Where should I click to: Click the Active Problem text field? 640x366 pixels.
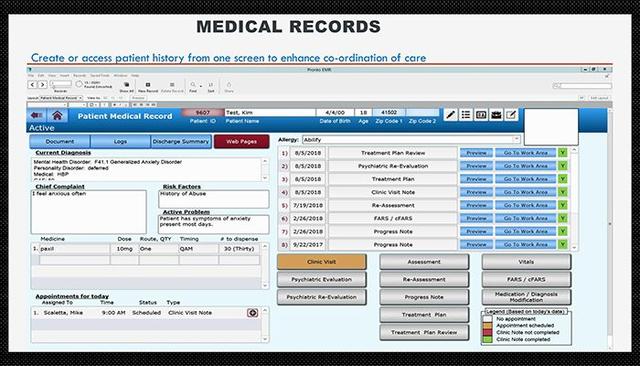(213, 224)
